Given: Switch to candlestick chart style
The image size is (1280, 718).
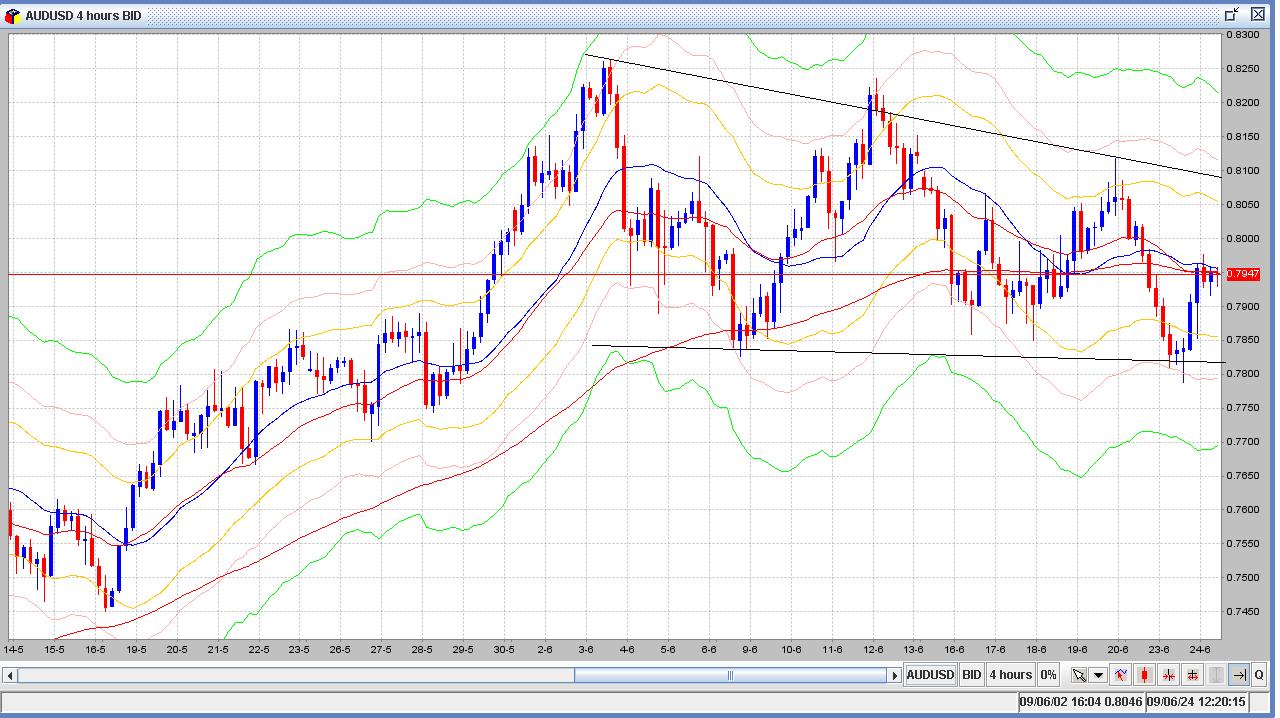Looking at the screenshot, I should 1144,675.
